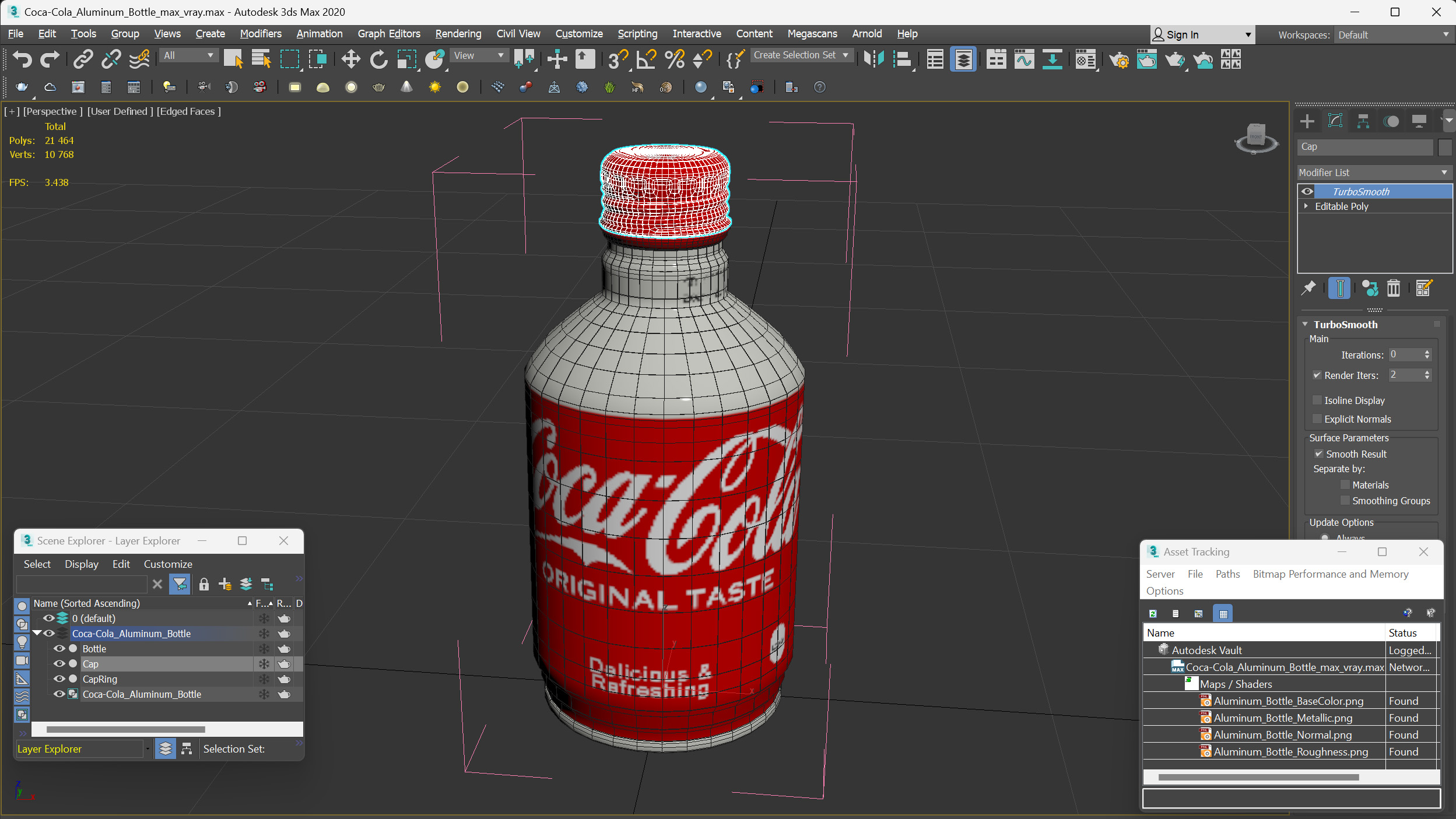Open the reference coordinate View dropdown
Image resolution: width=1456 pixels, height=819 pixels.
coord(479,55)
